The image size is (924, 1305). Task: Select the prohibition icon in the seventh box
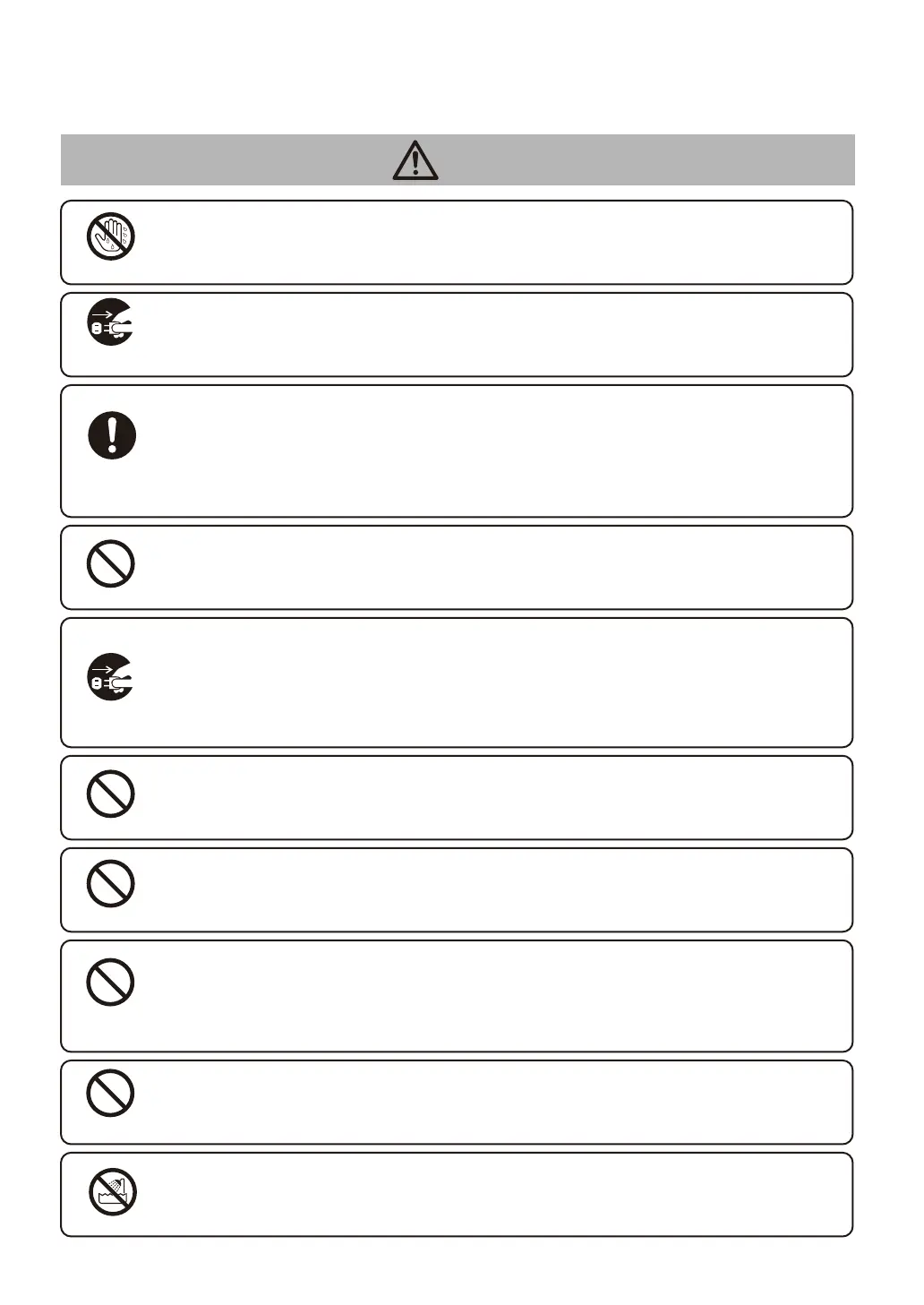point(111,883)
